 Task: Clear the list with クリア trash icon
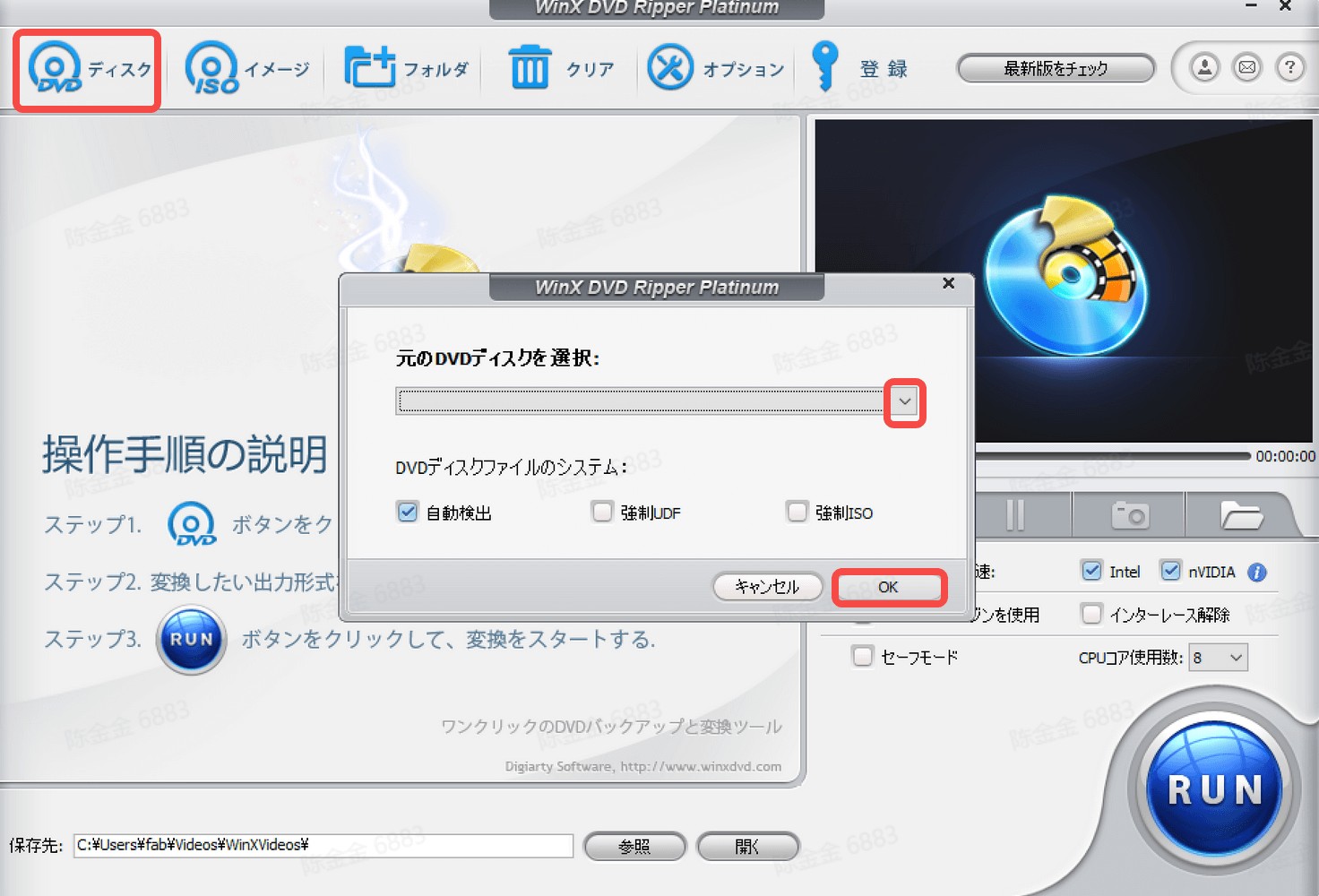(562, 69)
